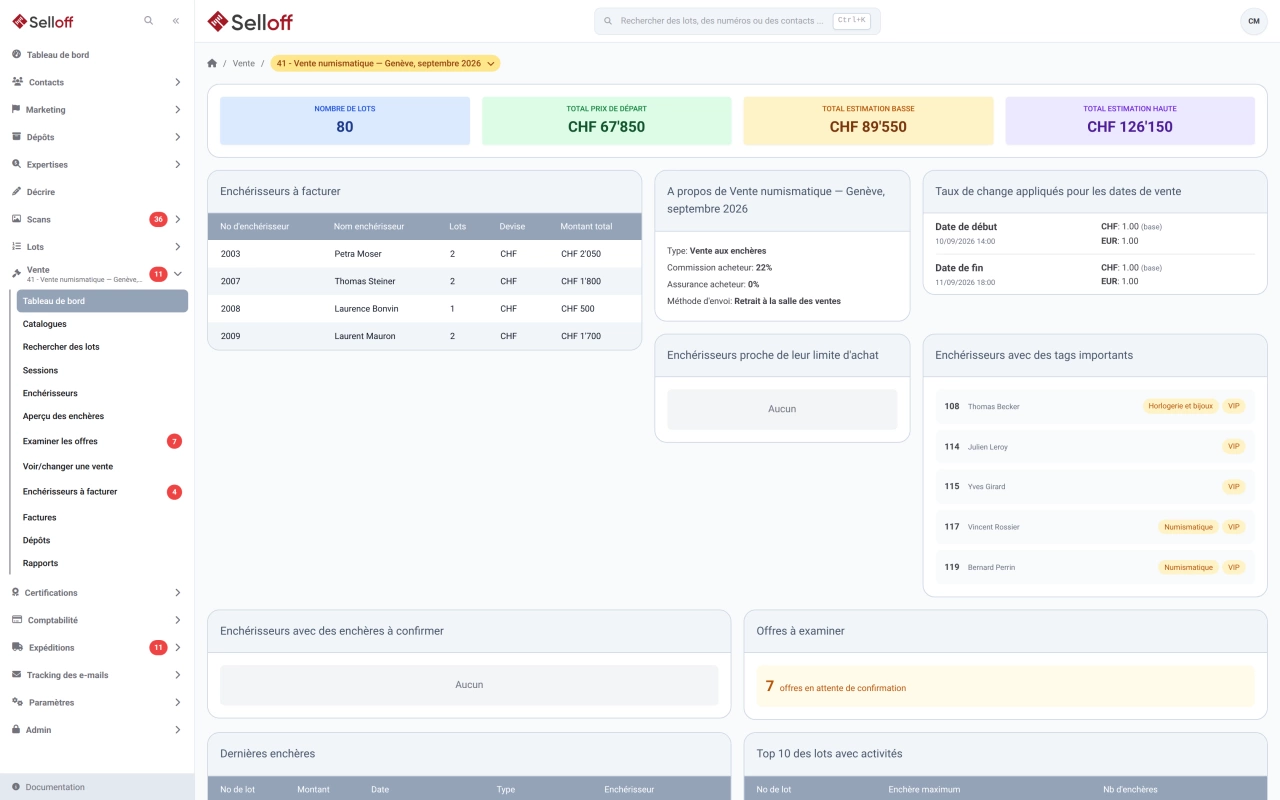Click the Scans image icon
1280x800 pixels.
(x=16, y=219)
